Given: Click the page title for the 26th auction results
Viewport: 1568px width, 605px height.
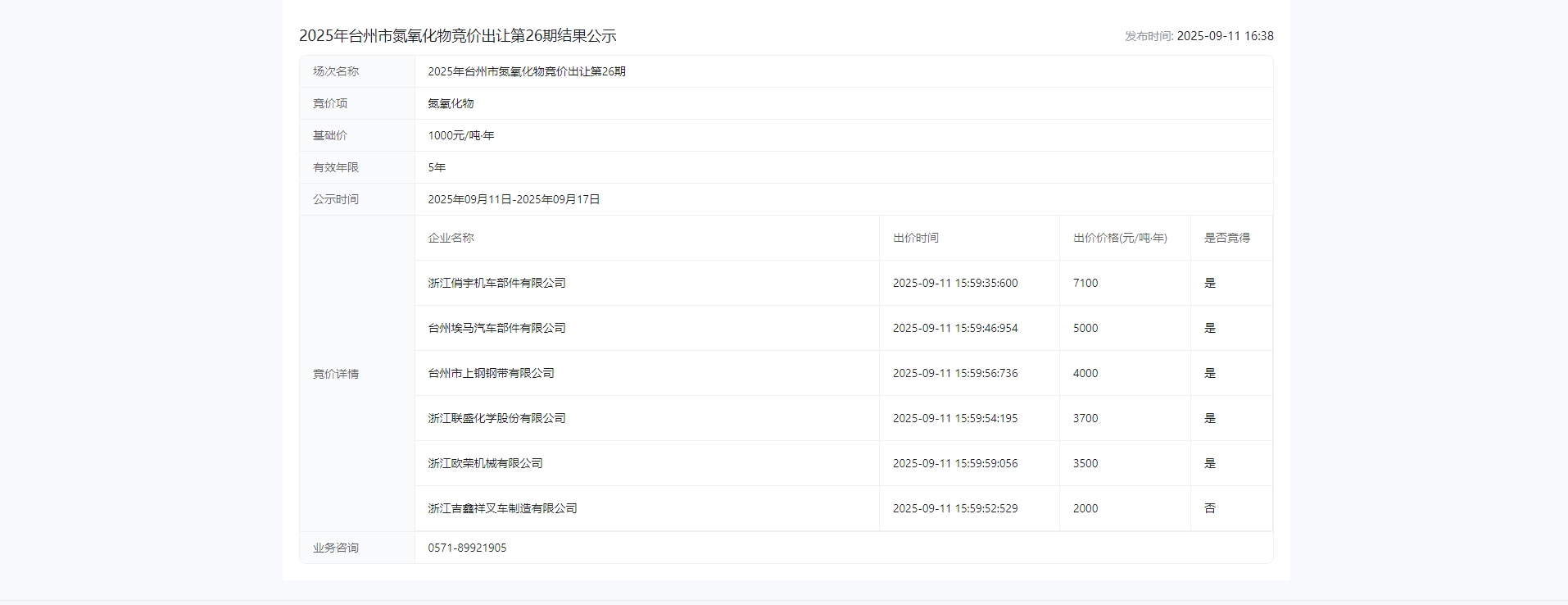Looking at the screenshot, I should pyautogui.click(x=457, y=36).
